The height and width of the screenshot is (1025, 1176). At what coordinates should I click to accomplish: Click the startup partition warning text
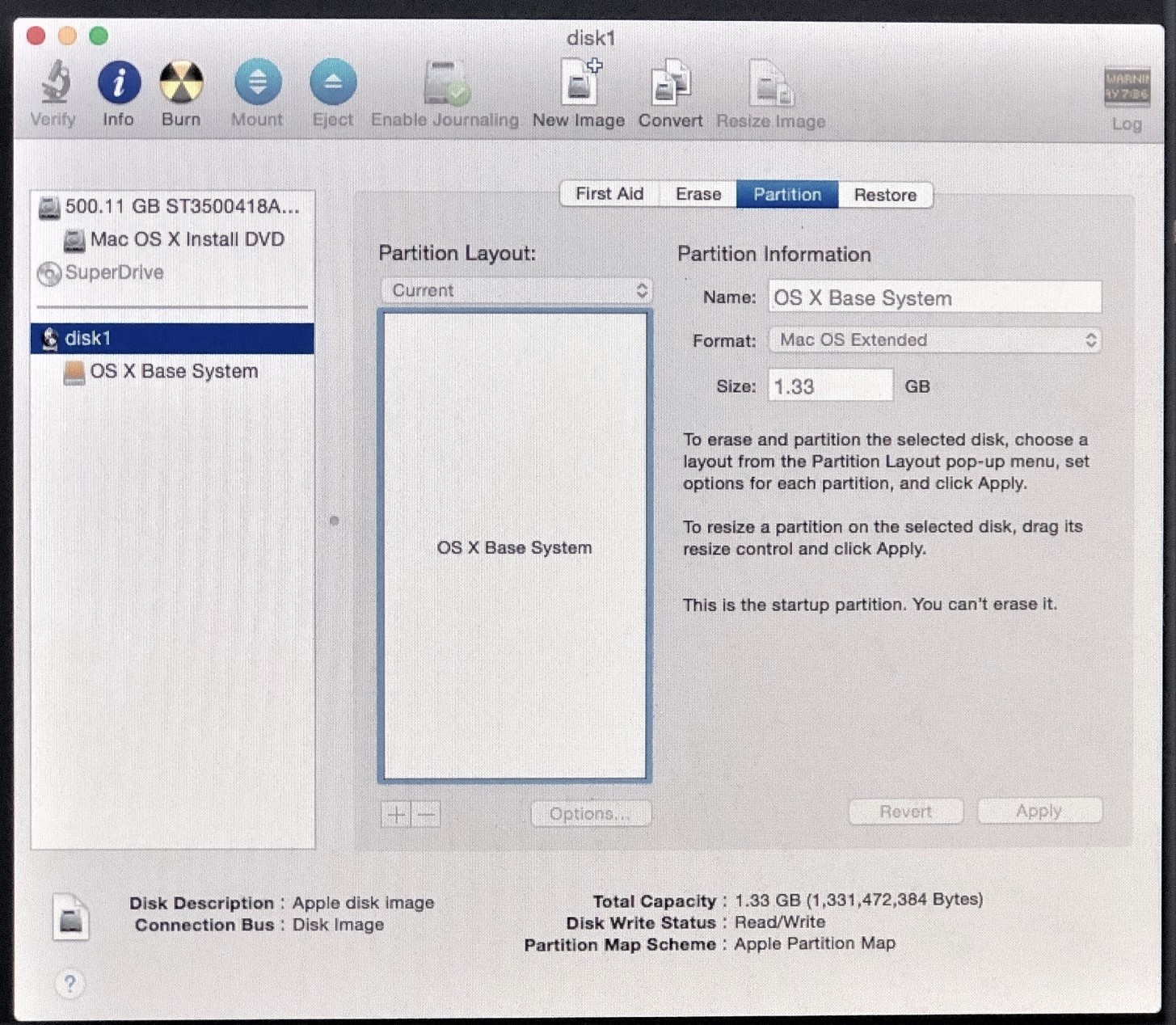coord(870,604)
